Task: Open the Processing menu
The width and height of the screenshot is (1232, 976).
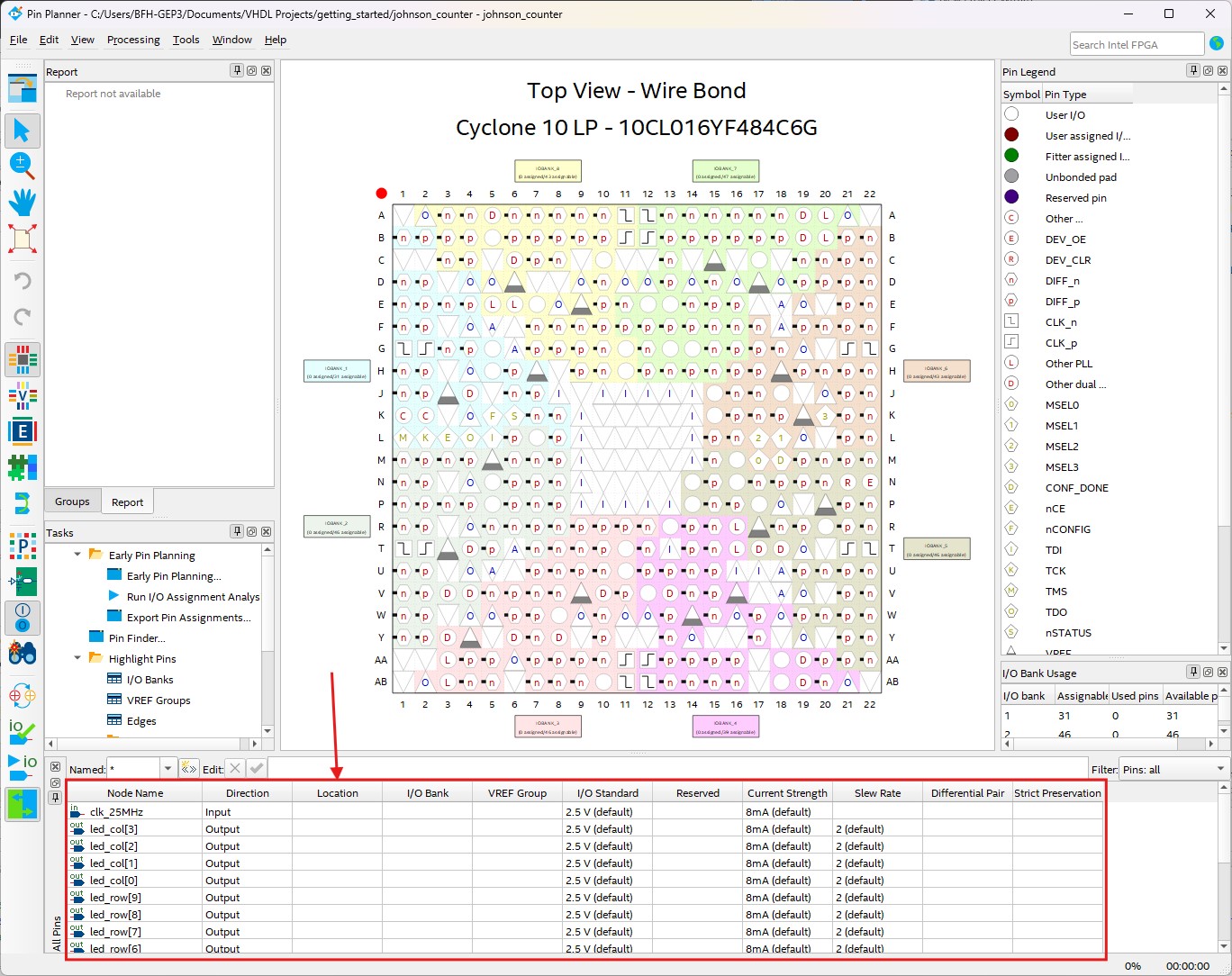Action: click(x=133, y=40)
